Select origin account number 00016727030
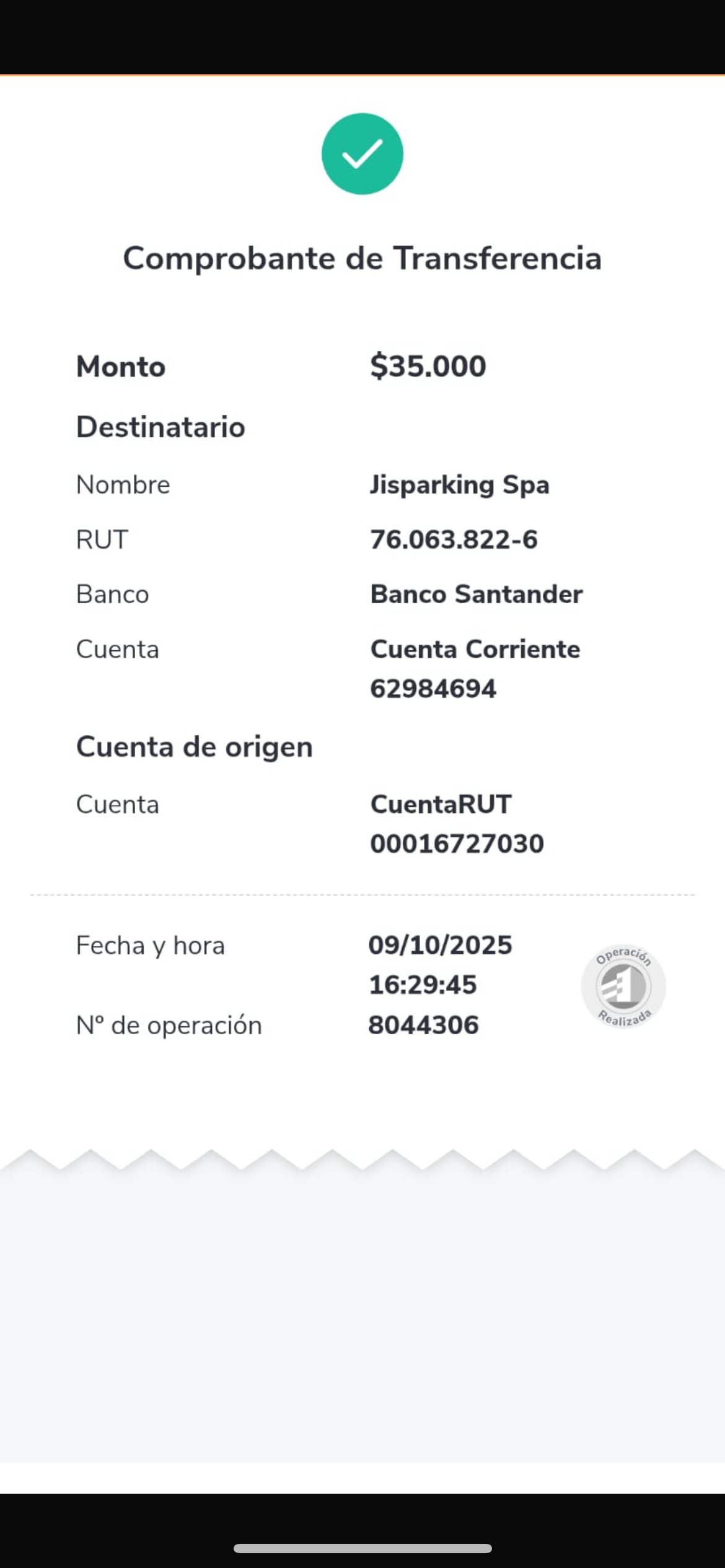 [x=457, y=843]
